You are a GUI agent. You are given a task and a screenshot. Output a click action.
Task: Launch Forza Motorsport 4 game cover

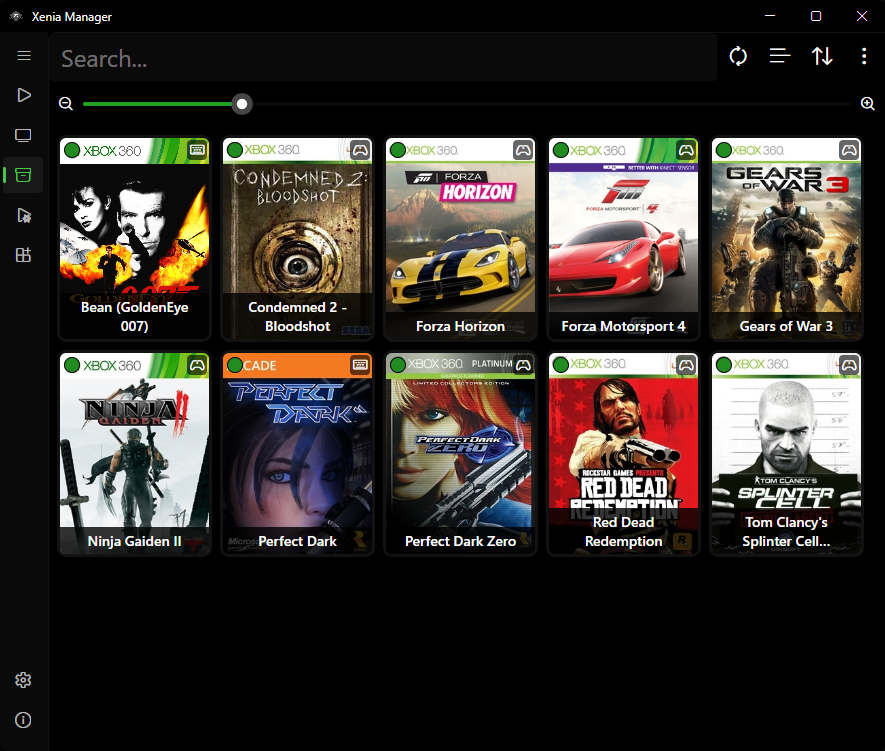[624, 239]
